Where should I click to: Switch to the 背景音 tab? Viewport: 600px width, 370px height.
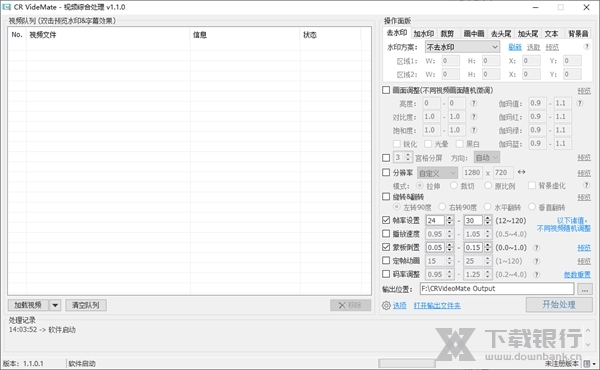coord(578,34)
